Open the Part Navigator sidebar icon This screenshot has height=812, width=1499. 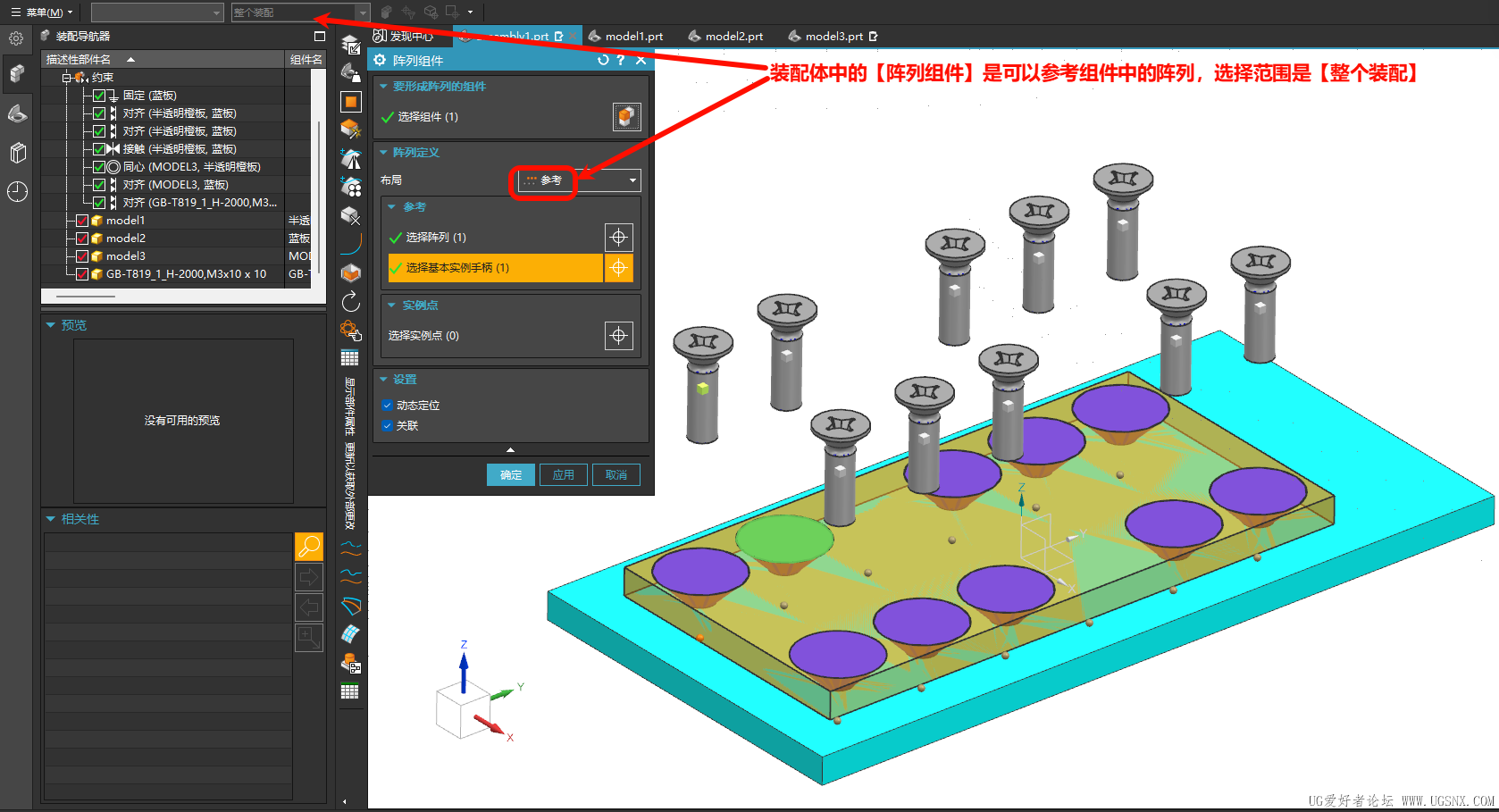tap(17, 113)
